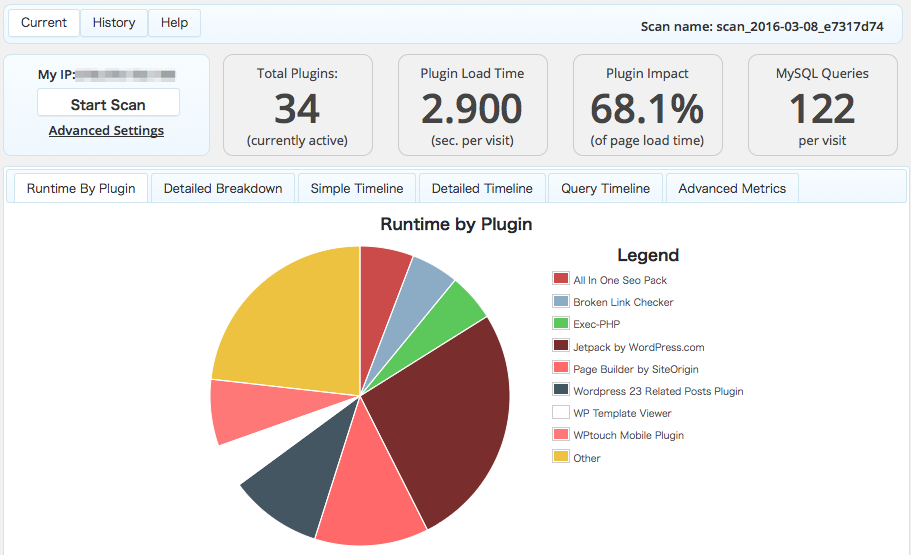
Task: Switch to the History tab
Action: (x=114, y=23)
